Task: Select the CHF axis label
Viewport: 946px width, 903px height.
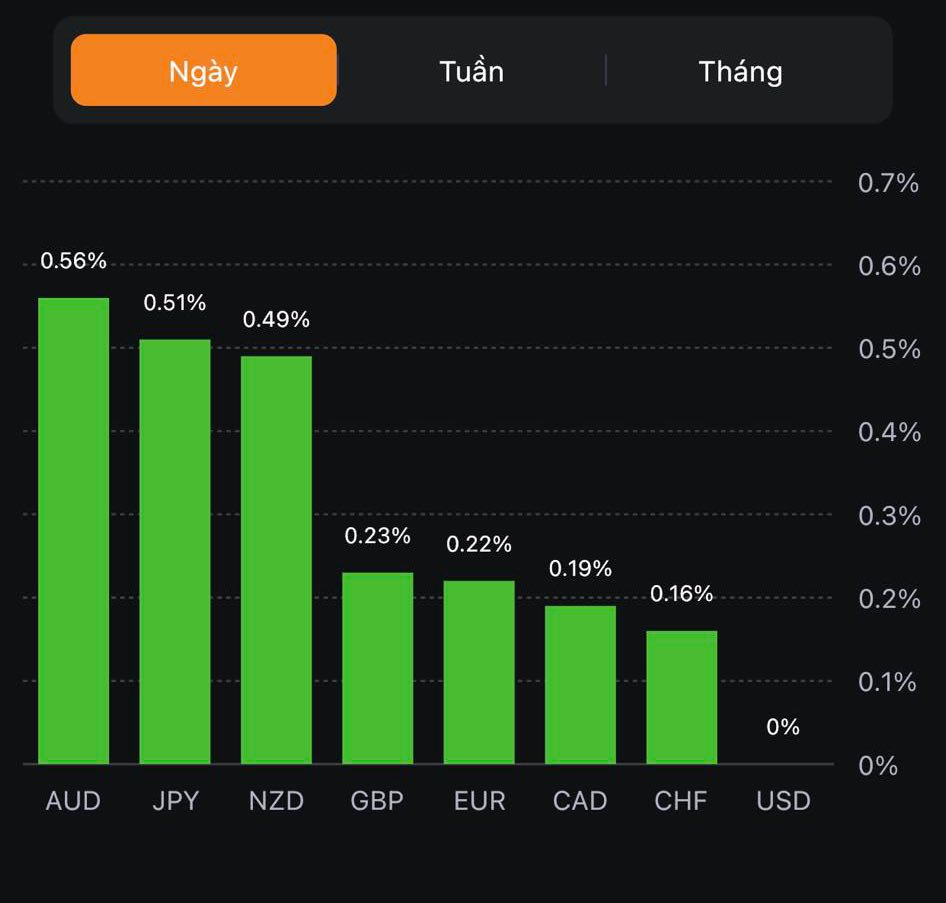Action: coord(681,801)
